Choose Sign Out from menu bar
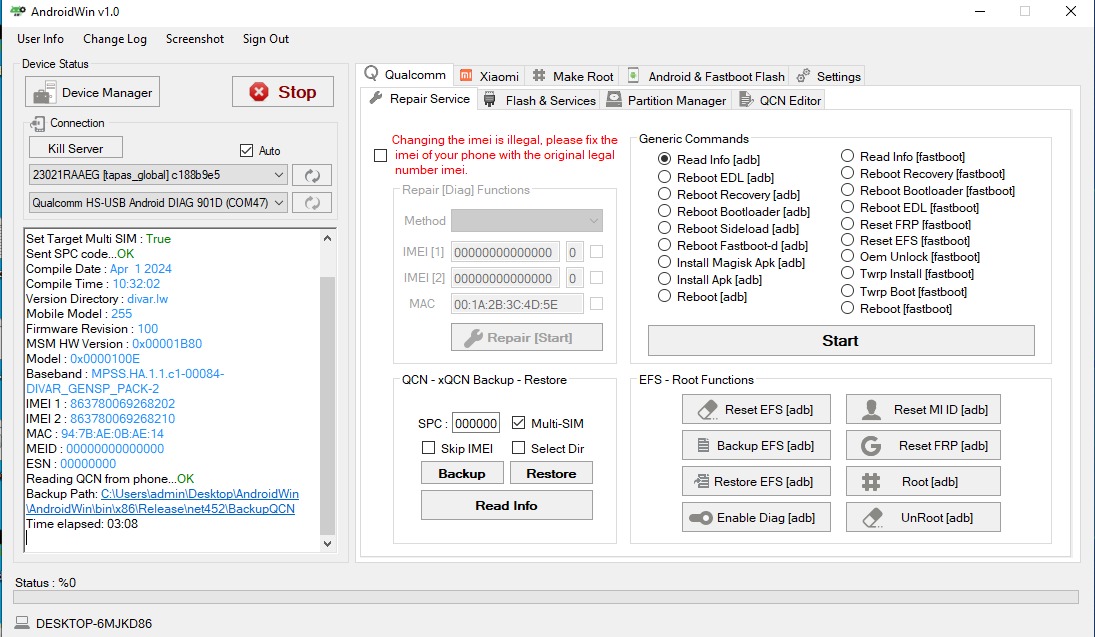 266,39
